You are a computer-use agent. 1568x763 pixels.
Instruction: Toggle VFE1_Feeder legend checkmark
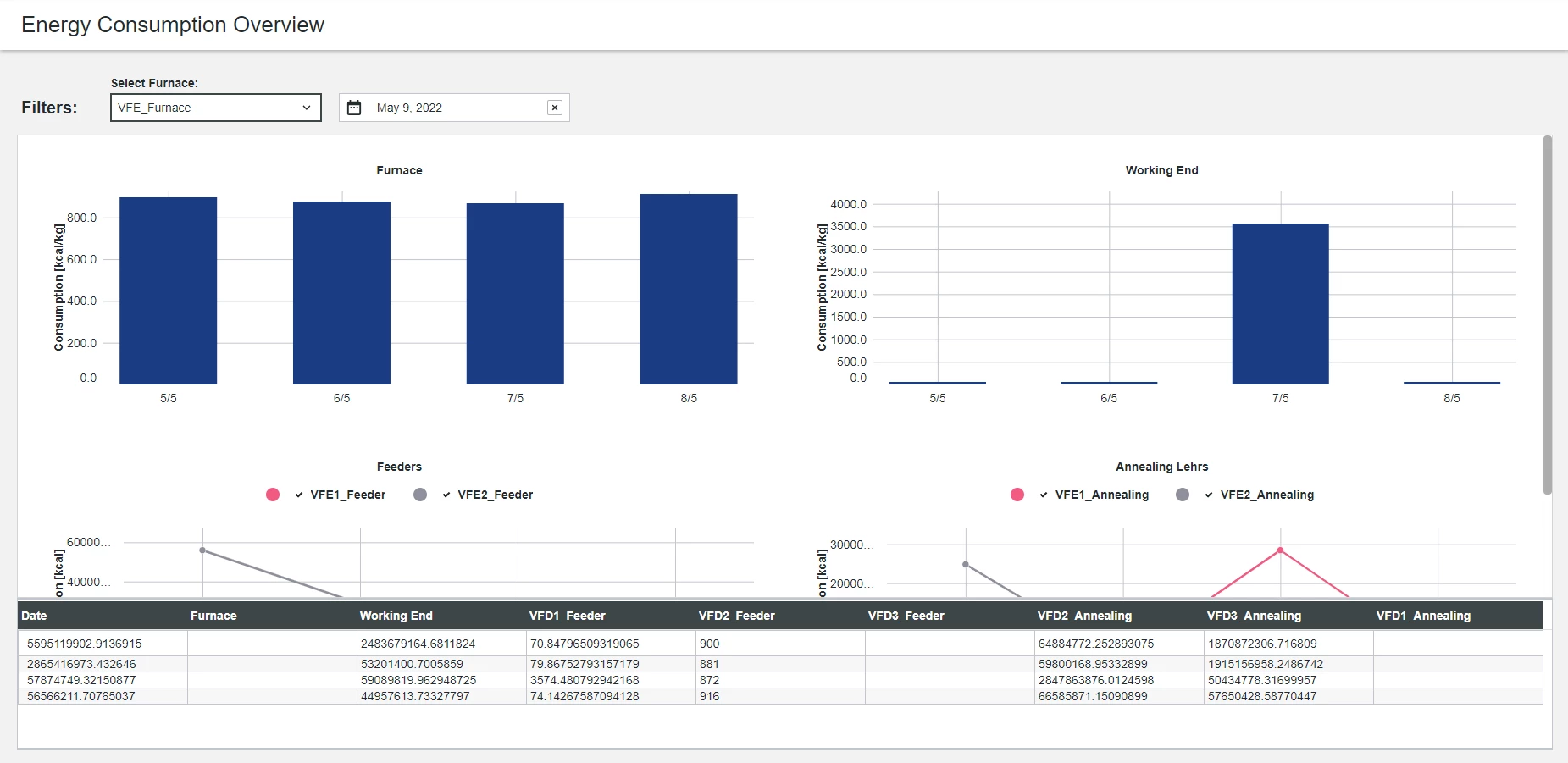coord(299,495)
